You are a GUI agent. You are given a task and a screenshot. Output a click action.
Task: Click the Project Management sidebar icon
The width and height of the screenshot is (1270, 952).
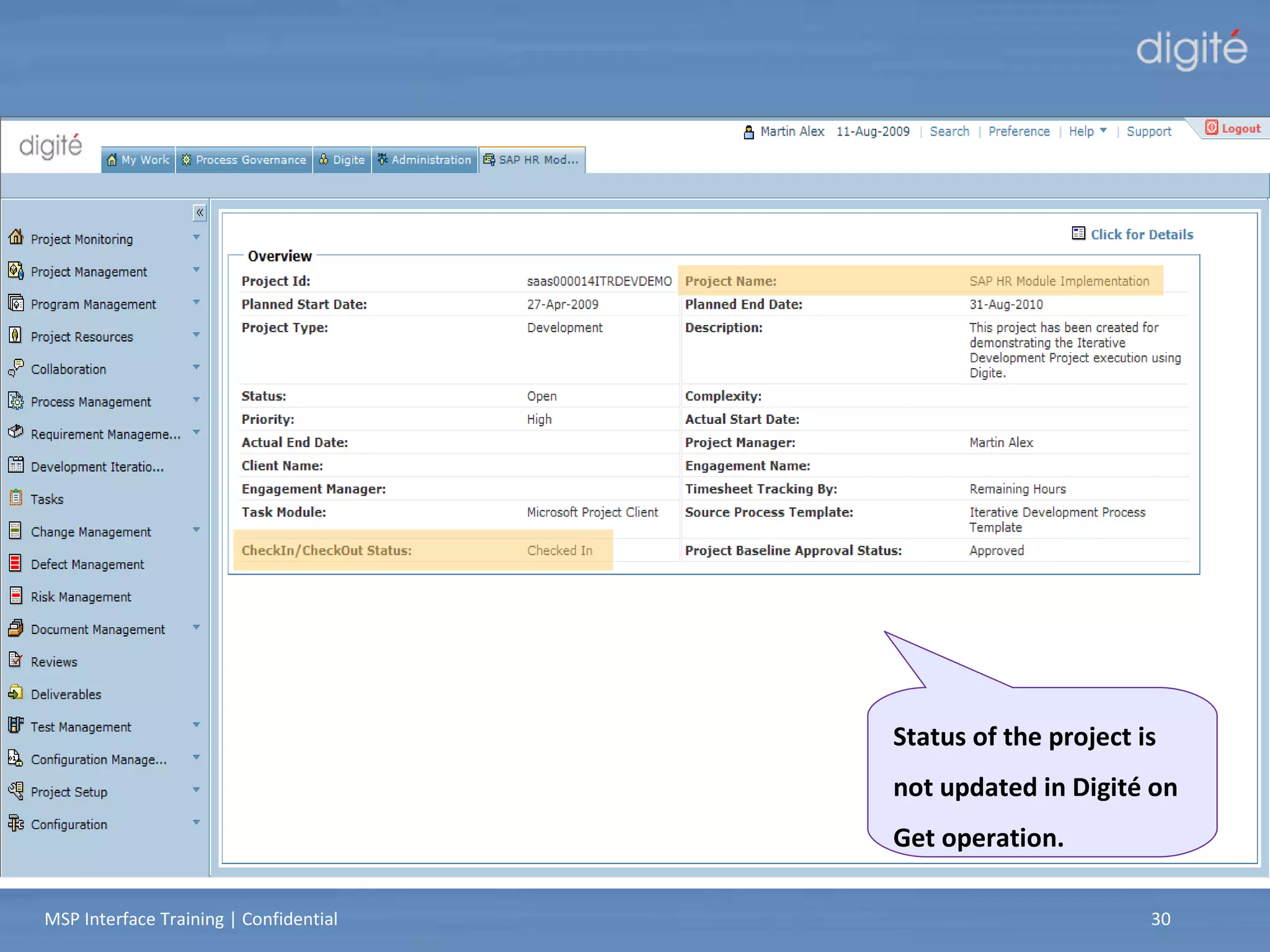coord(16,270)
